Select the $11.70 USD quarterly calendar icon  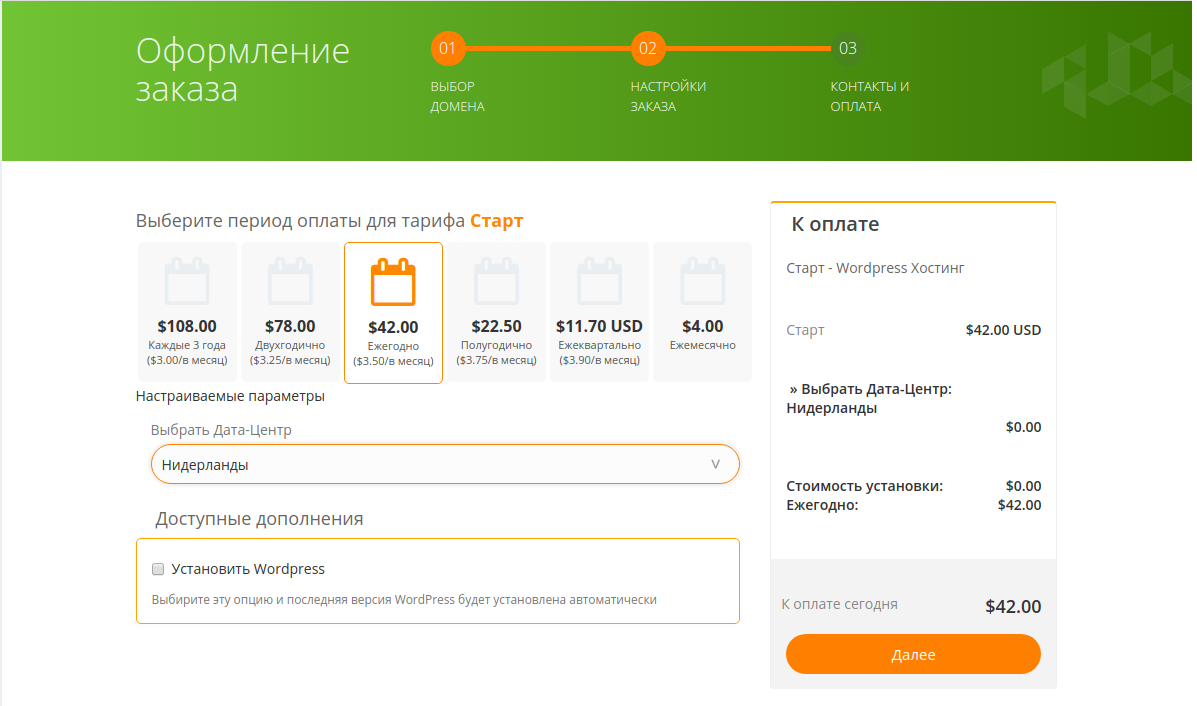[x=599, y=281]
